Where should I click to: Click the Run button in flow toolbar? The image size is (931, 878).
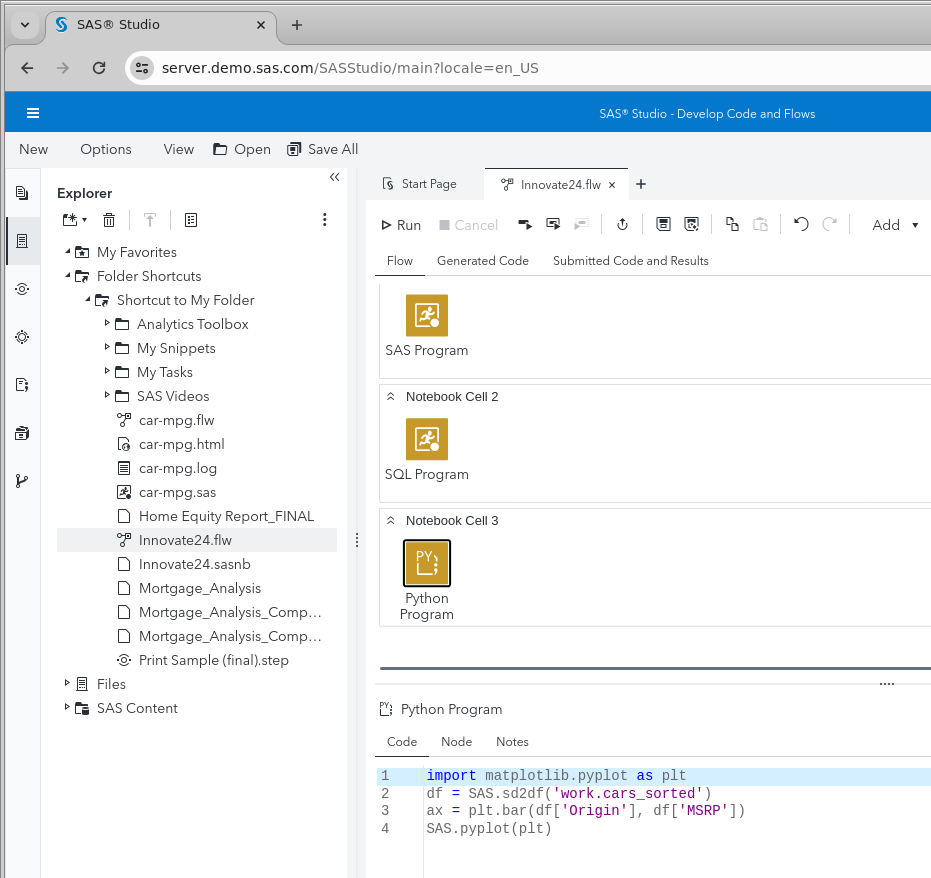coord(401,225)
